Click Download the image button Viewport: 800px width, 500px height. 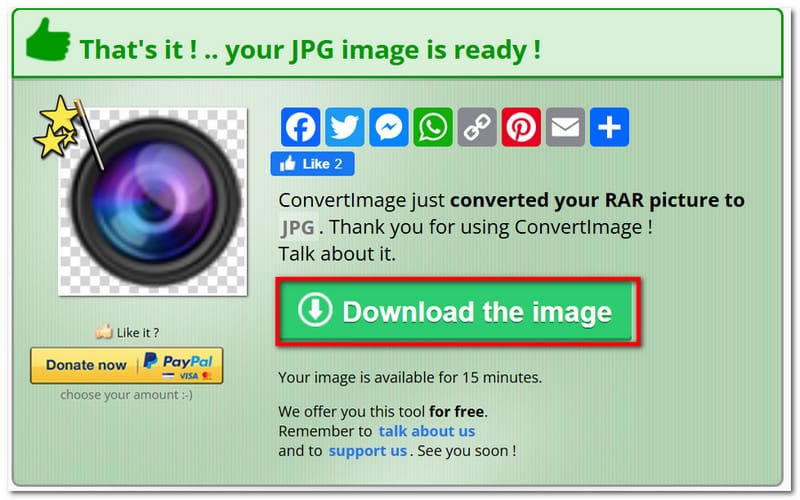(458, 312)
